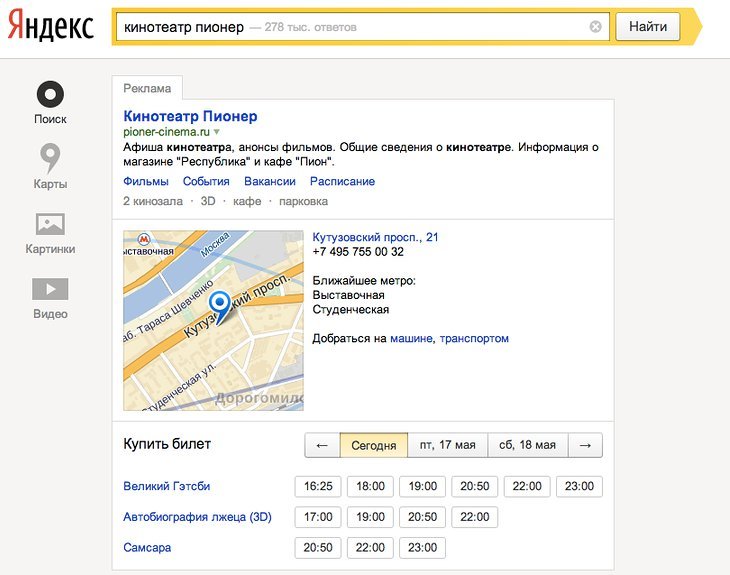Select the Поиск sidebar icon
The image size is (730, 575).
pos(50,95)
